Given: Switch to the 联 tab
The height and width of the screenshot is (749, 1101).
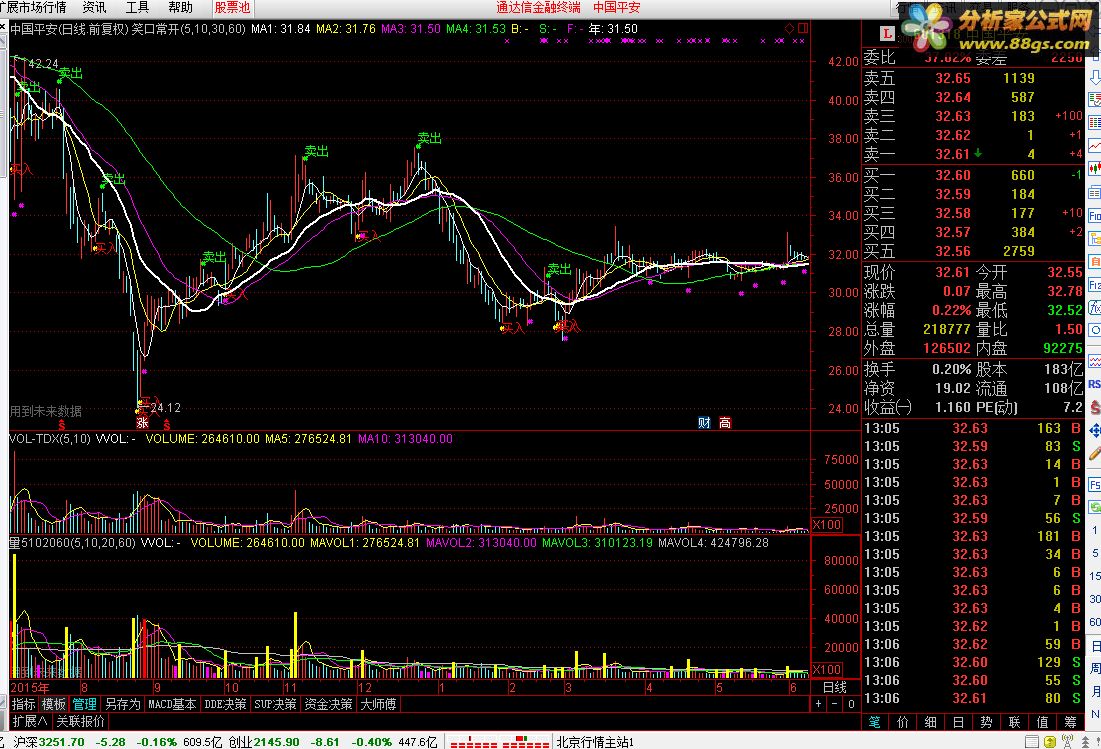Looking at the screenshot, I should tap(1015, 722).
